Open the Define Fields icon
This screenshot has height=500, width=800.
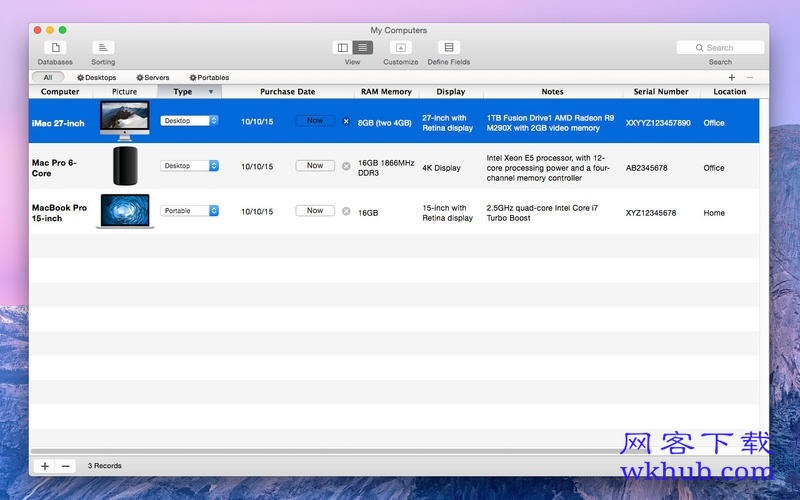pyautogui.click(x=449, y=47)
